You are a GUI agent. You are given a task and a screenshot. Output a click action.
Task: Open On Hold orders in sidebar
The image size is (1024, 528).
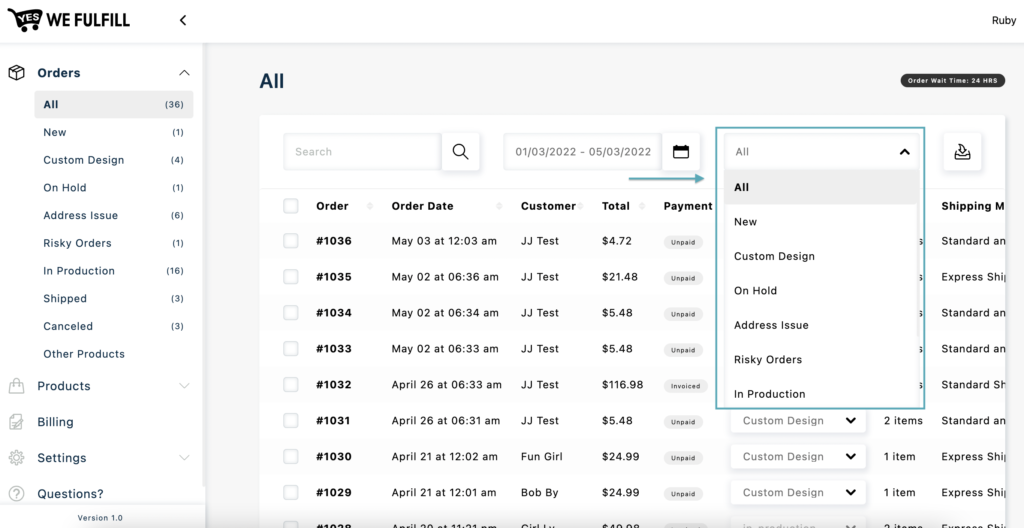(x=114, y=188)
